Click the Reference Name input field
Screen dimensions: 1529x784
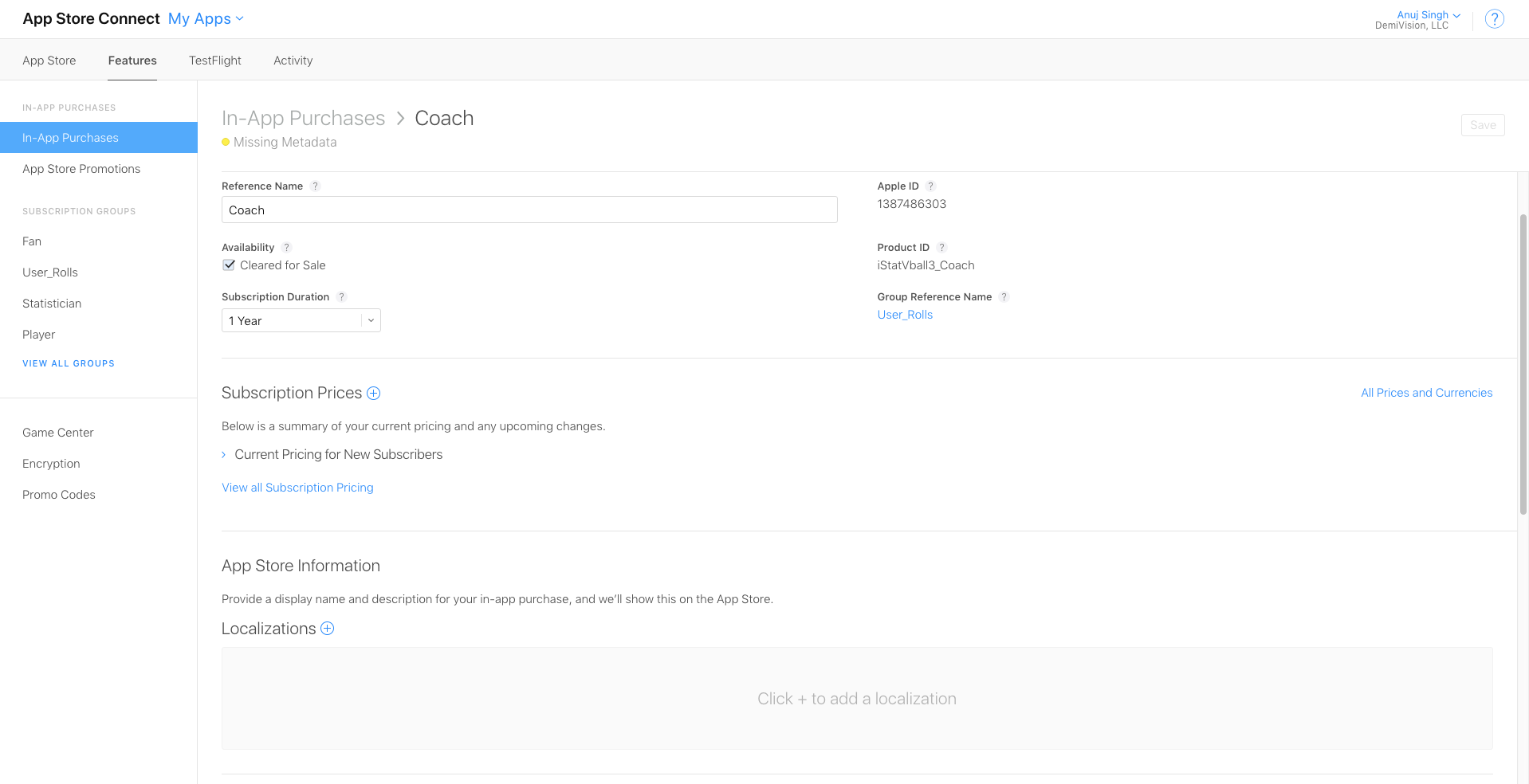(529, 210)
